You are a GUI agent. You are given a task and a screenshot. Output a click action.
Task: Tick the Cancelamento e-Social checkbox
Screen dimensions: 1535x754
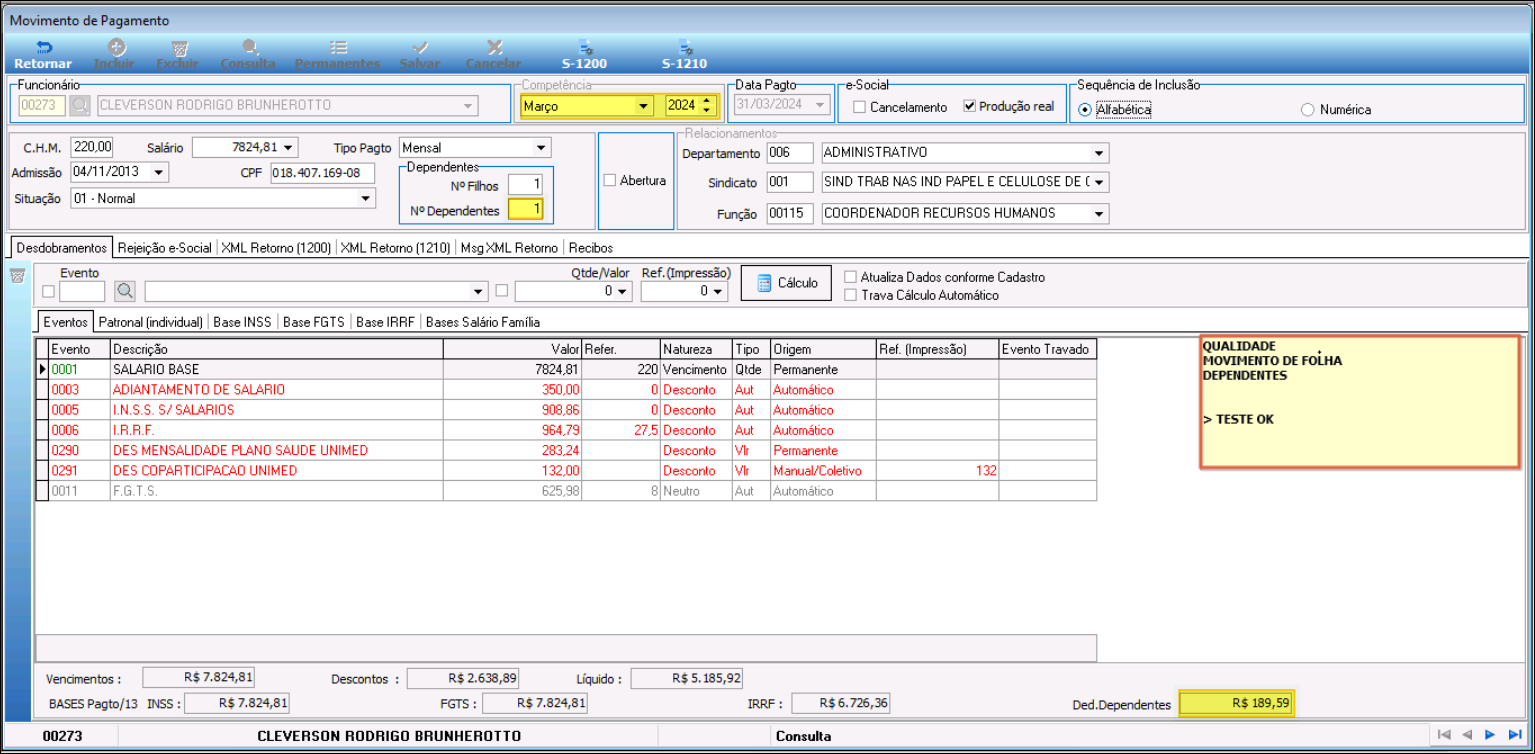859,106
